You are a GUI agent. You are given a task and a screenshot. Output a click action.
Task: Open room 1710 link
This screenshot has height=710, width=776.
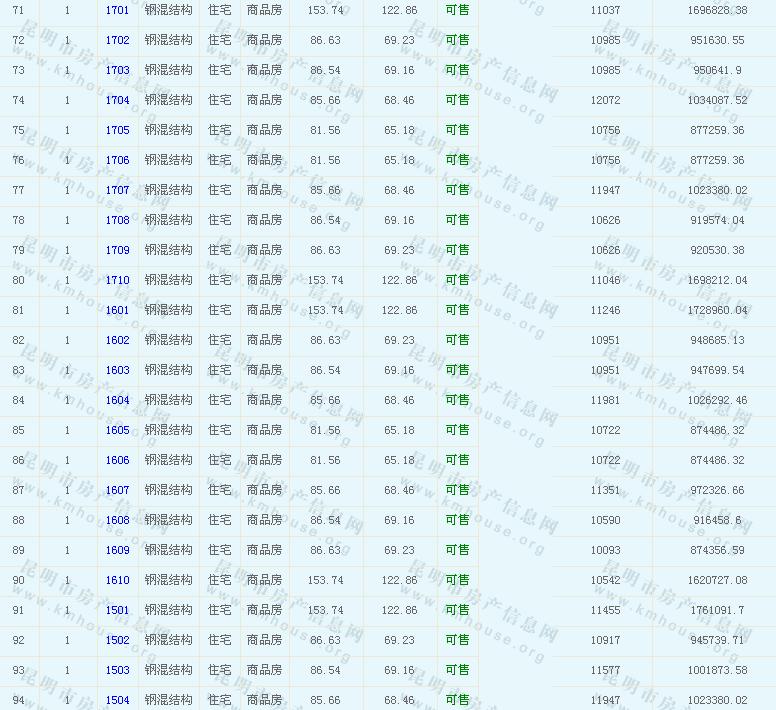(117, 280)
